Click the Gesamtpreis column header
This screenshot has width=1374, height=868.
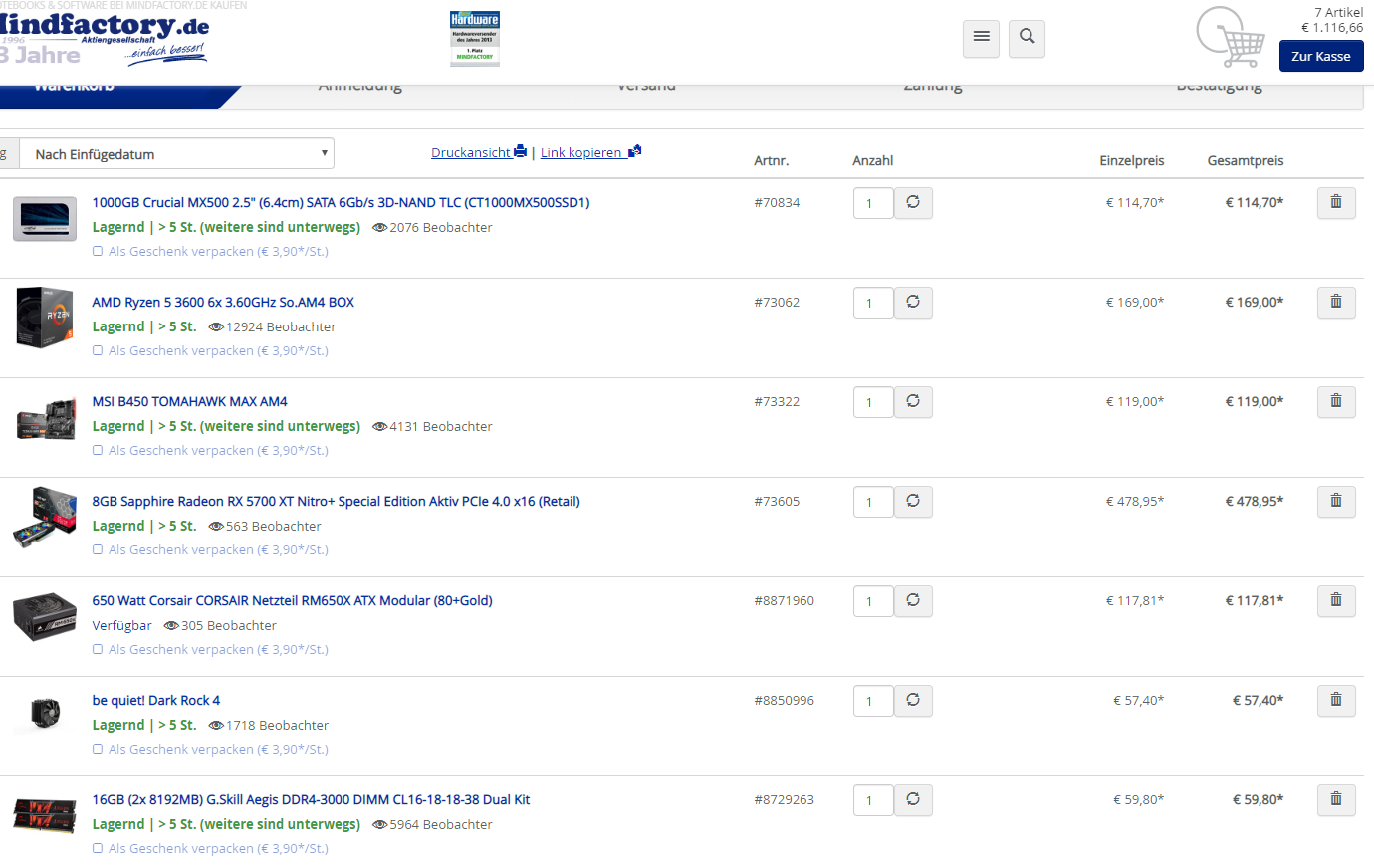click(1246, 160)
